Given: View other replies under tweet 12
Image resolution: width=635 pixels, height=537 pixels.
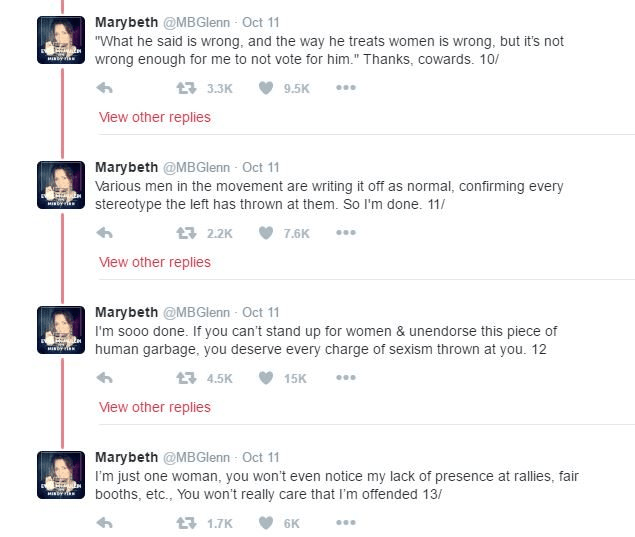Looking at the screenshot, I should tap(155, 407).
